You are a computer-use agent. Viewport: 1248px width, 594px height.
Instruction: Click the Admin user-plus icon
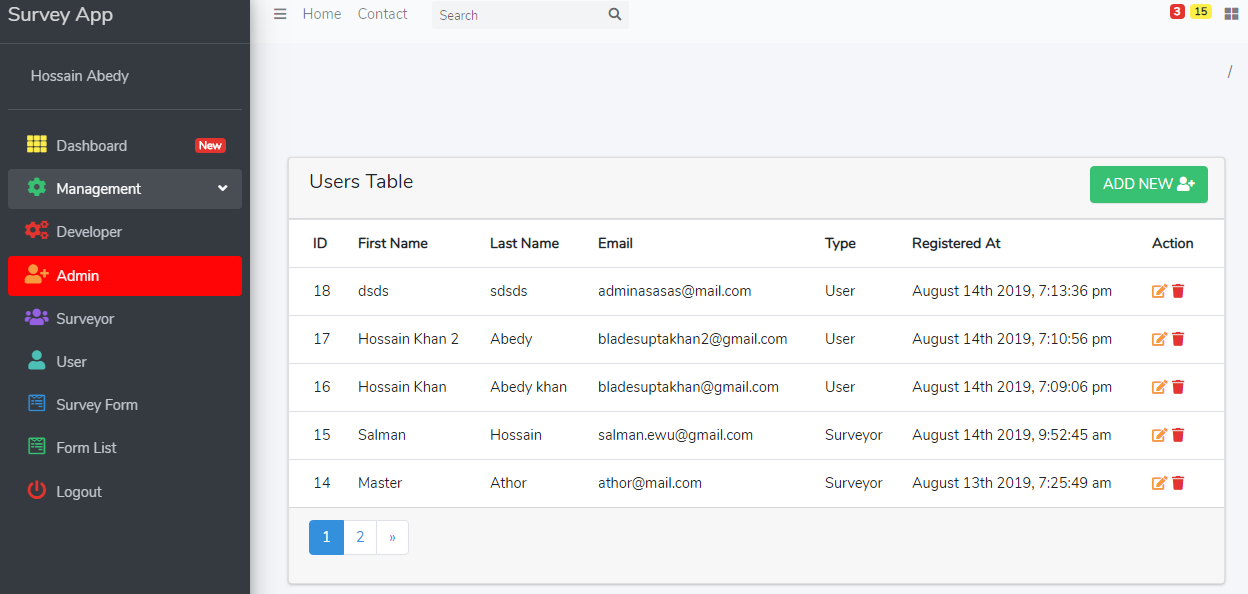coord(37,274)
